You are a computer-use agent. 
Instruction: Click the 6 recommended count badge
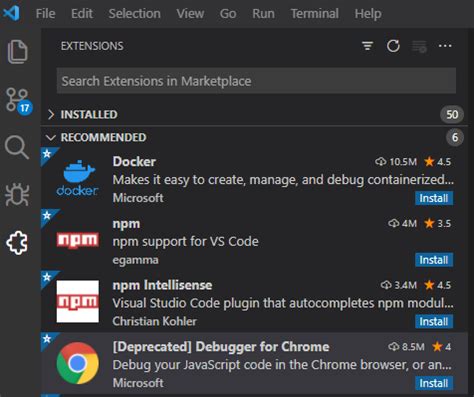click(455, 137)
